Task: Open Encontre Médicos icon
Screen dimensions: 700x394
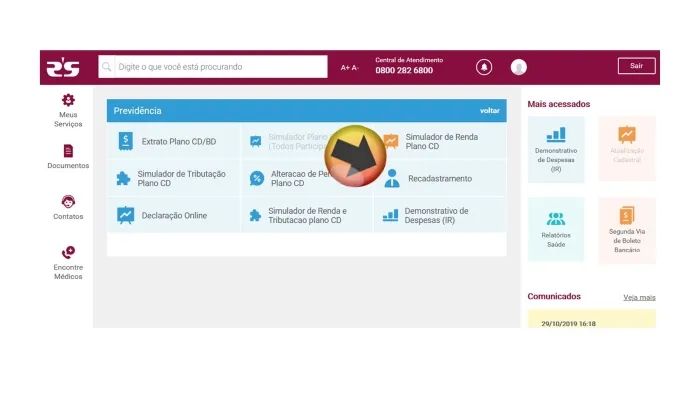Action: 68,253
